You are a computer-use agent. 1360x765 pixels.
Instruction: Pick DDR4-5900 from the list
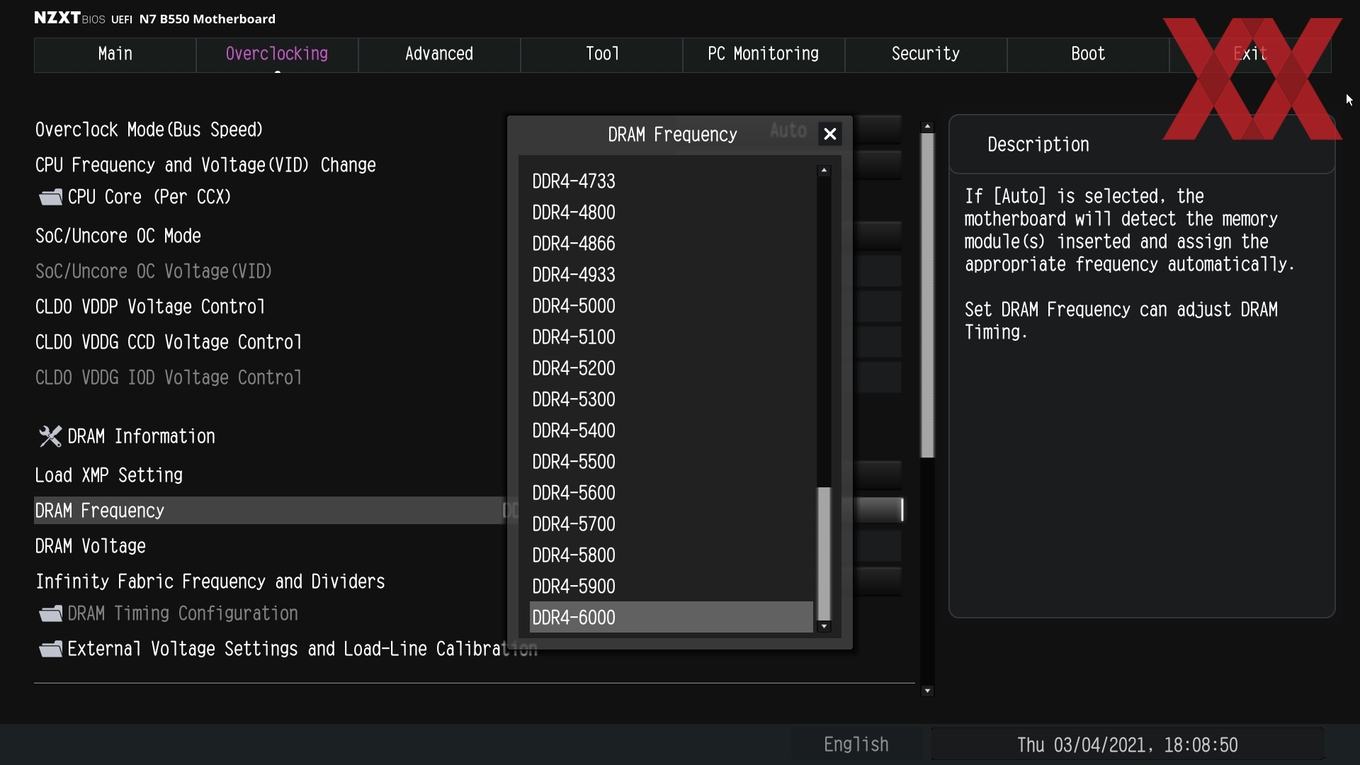671,586
